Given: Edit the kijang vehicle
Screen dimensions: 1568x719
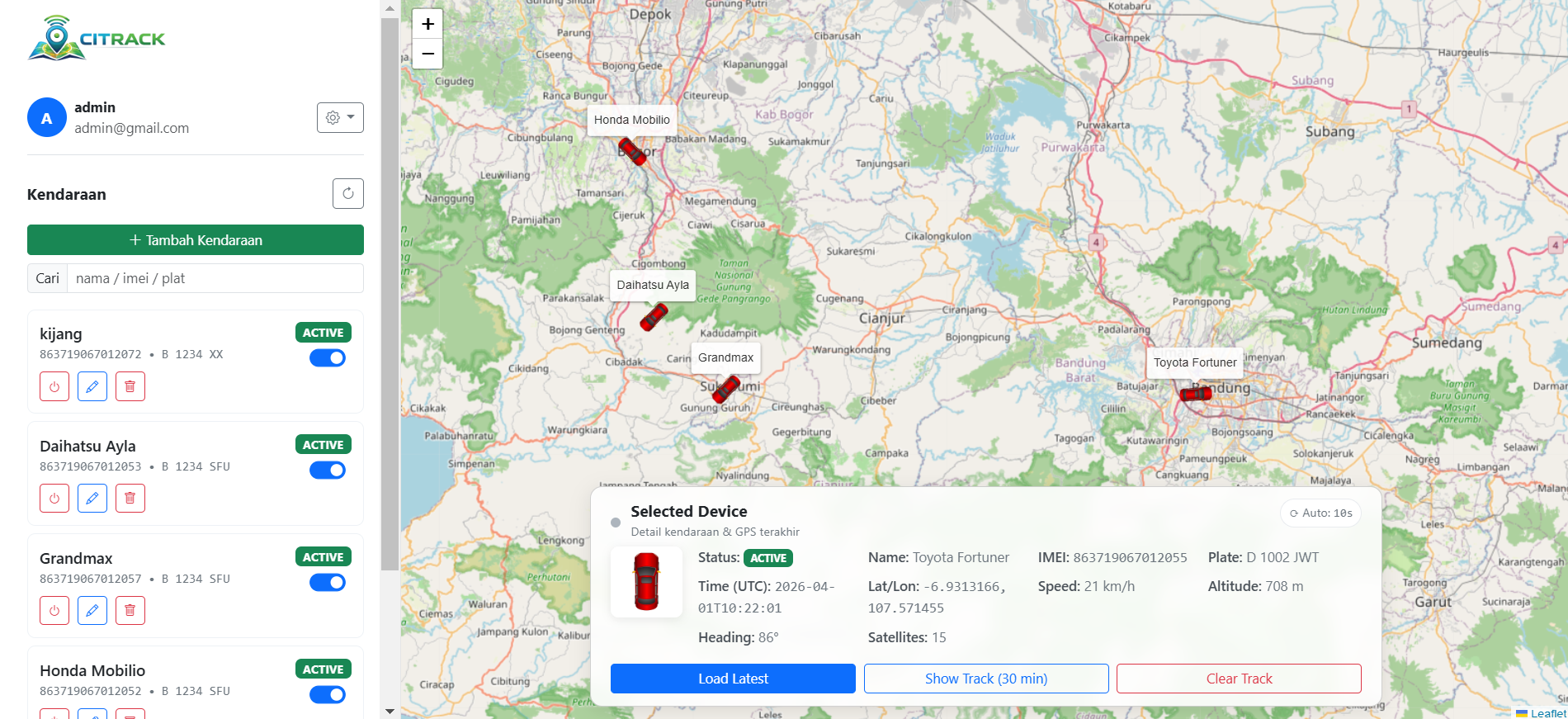Looking at the screenshot, I should pyautogui.click(x=92, y=386).
